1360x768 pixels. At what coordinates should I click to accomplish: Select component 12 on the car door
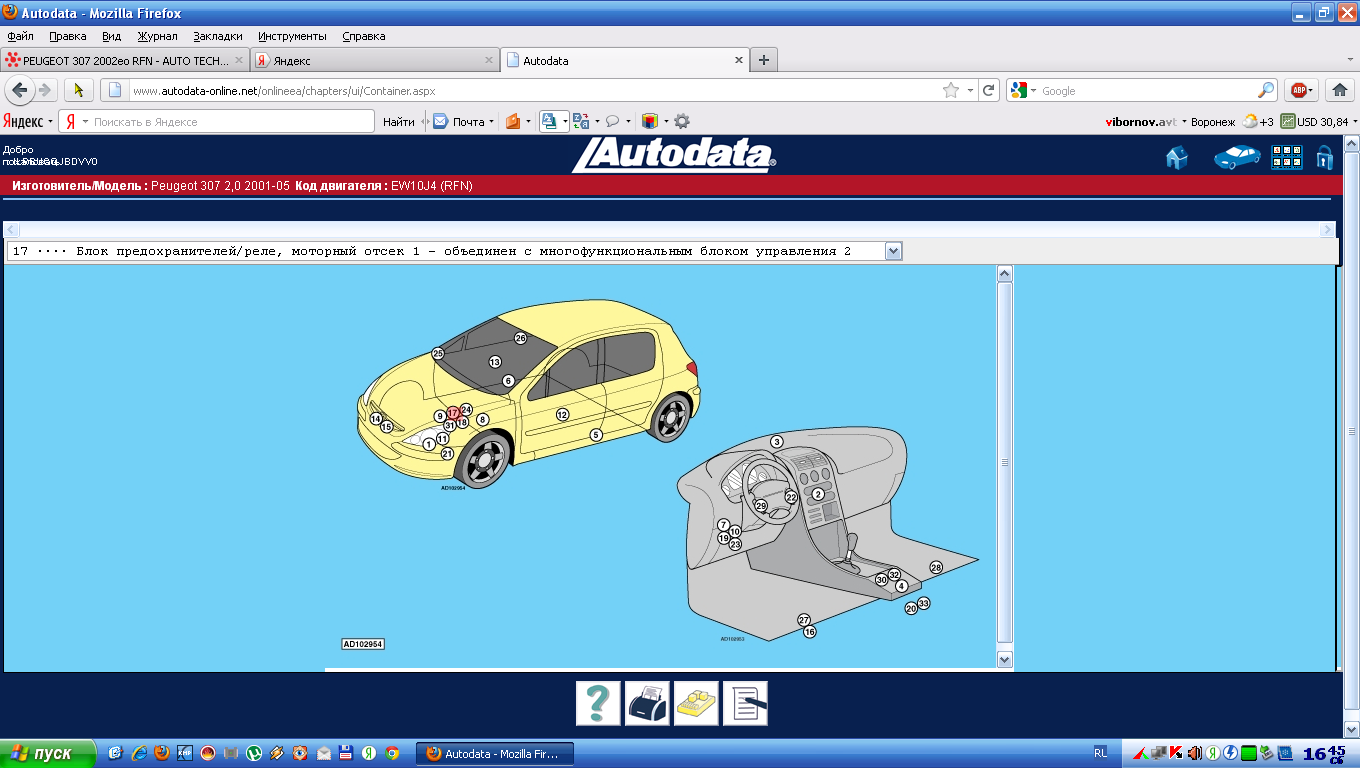(x=562, y=414)
